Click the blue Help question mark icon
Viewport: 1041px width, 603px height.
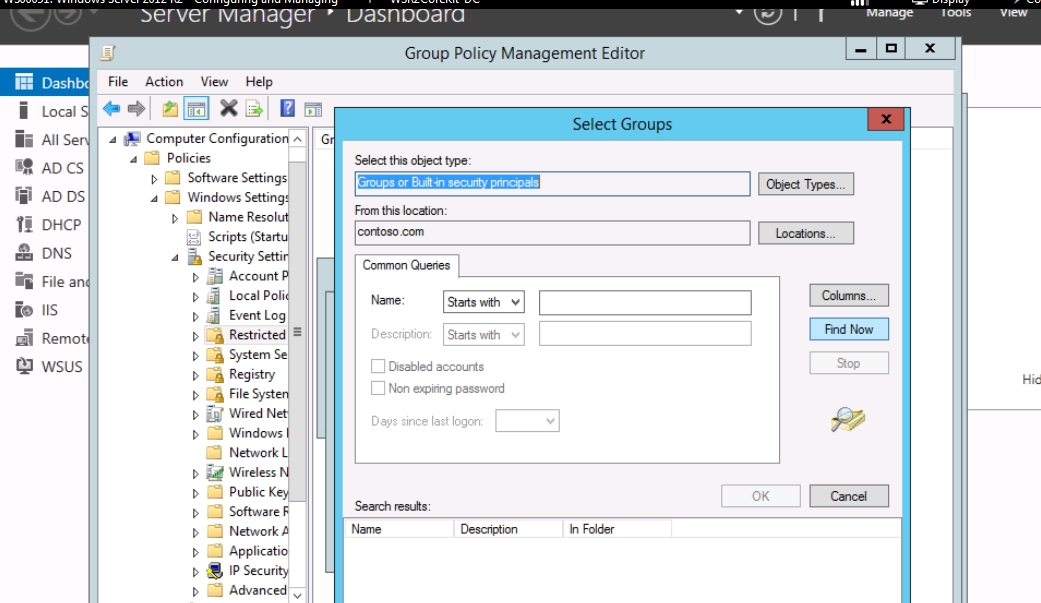tap(287, 109)
